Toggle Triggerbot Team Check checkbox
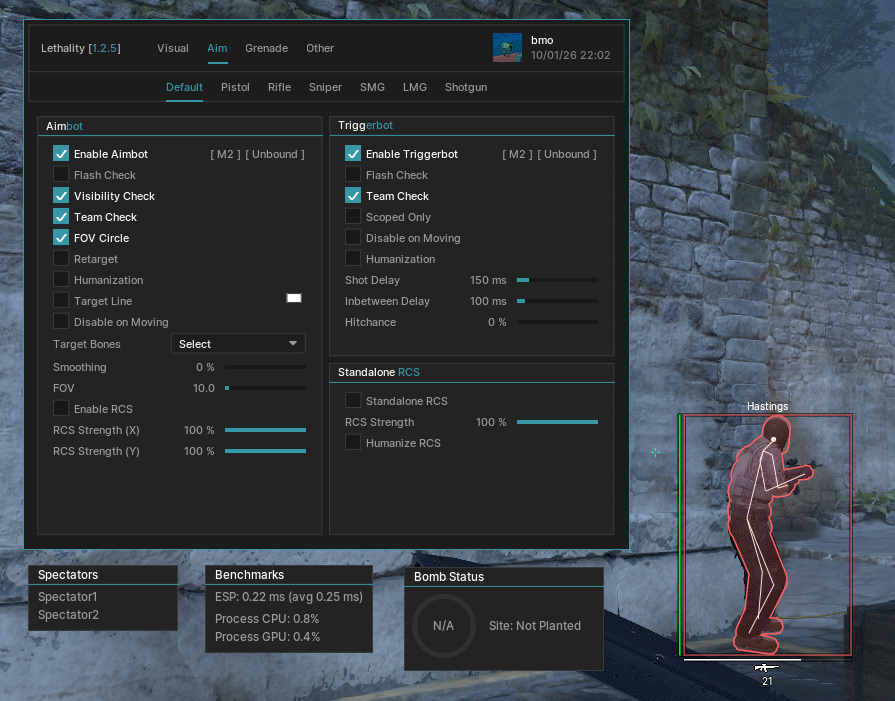 [x=353, y=196]
